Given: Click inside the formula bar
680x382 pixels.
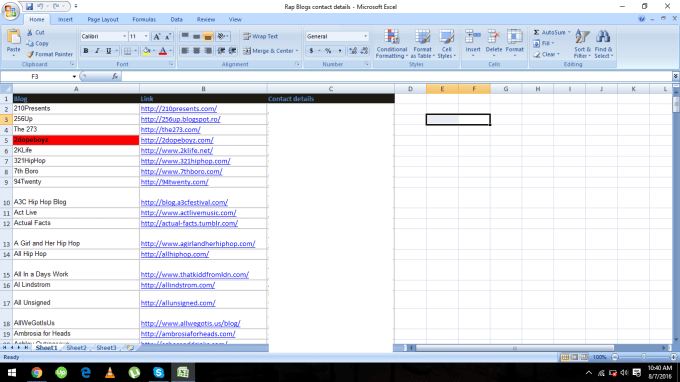Looking at the screenshot, I should tap(396, 76).
